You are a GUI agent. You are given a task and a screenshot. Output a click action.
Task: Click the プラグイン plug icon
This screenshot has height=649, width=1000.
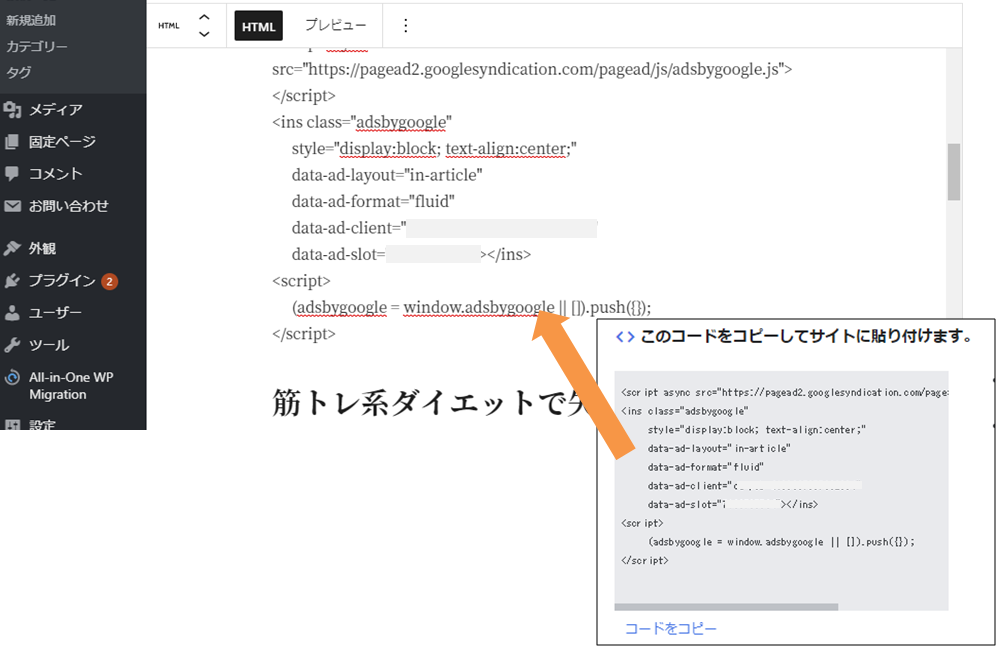tap(12, 281)
